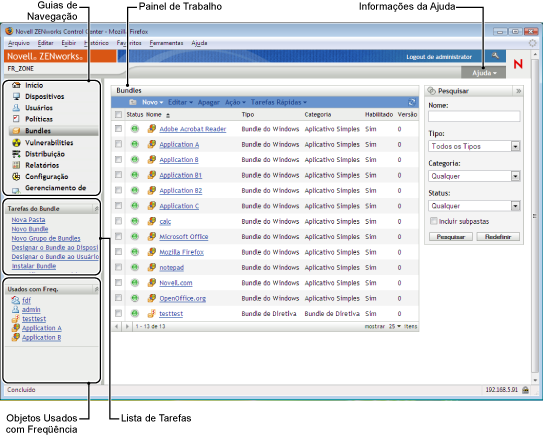The image size is (543, 436).
Task: Enable Incluir subpastas checkbox
Action: point(433,221)
